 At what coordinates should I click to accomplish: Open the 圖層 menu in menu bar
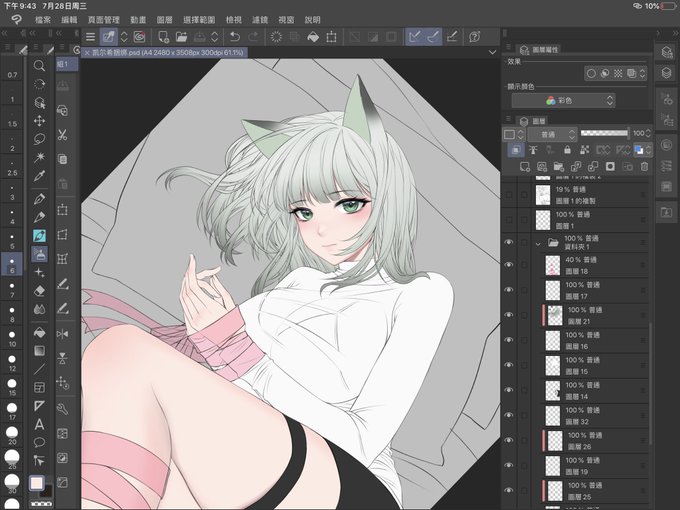tap(164, 20)
